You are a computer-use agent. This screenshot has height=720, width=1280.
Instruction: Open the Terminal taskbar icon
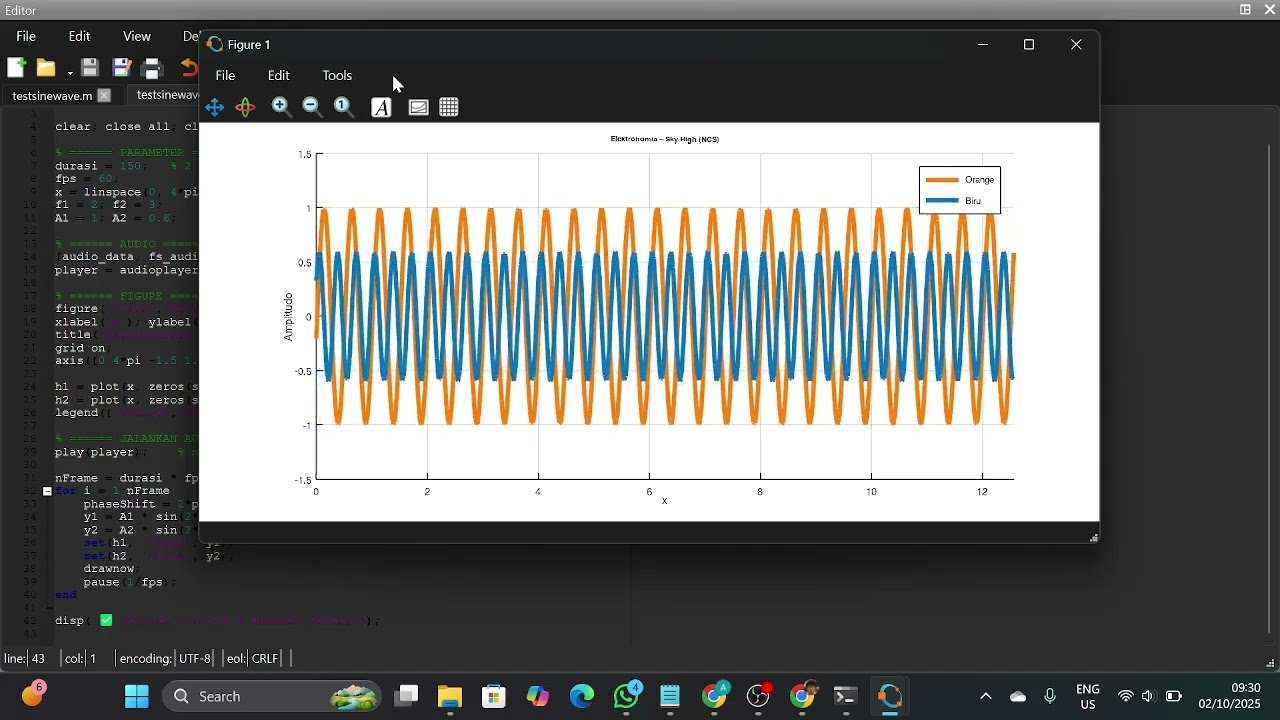[x=847, y=697]
